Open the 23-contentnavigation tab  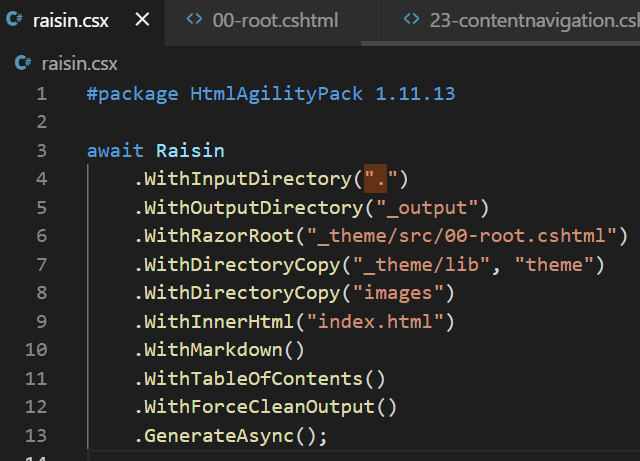[532, 19]
